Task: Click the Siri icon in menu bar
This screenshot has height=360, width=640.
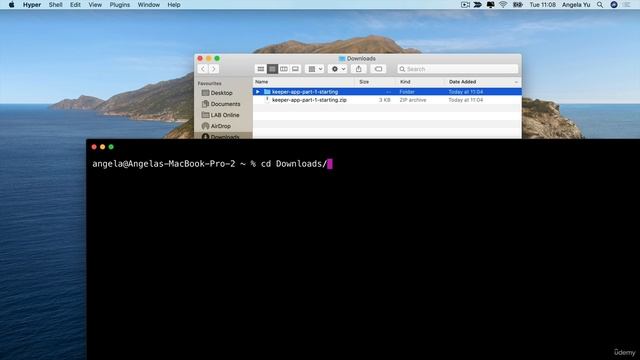Action: point(614,5)
